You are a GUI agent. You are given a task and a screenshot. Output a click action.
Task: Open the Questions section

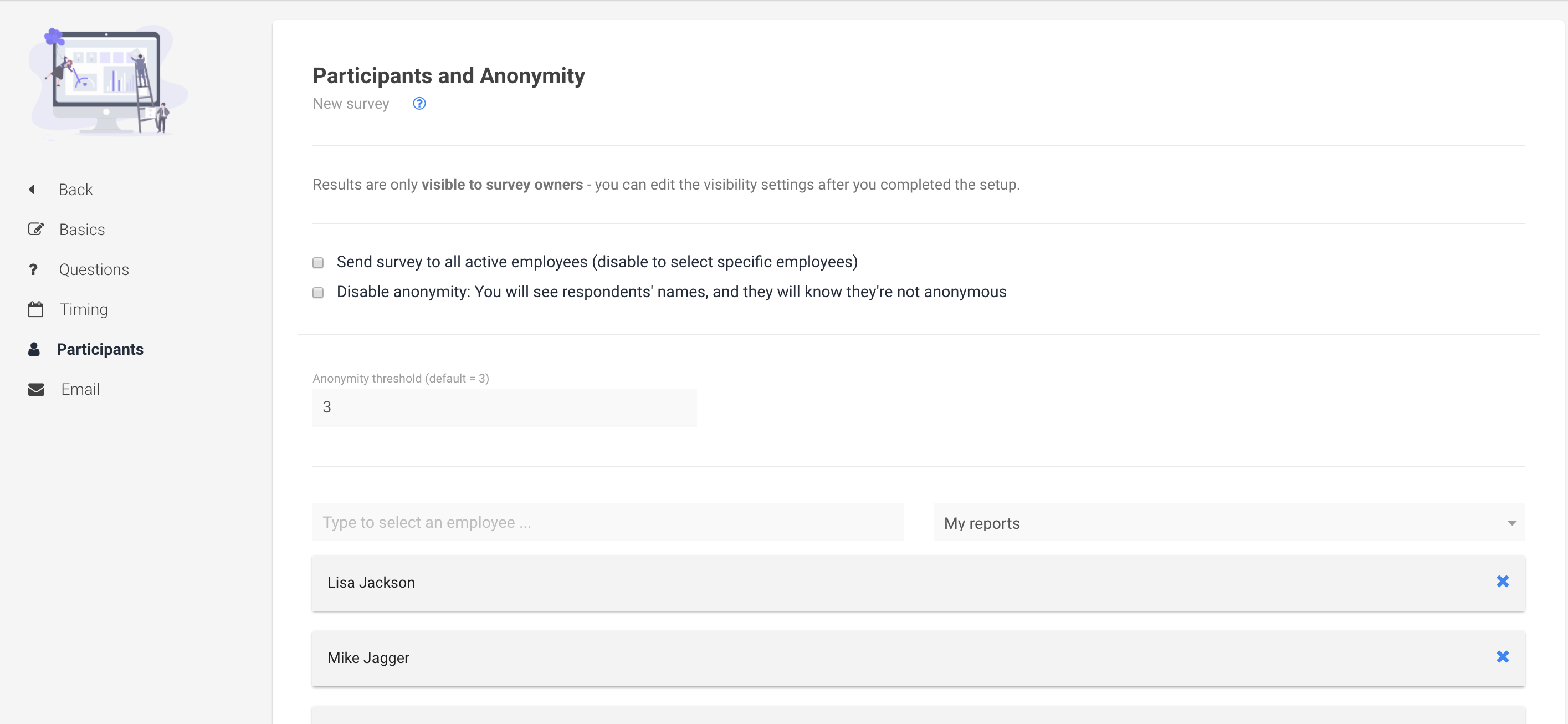coord(94,269)
